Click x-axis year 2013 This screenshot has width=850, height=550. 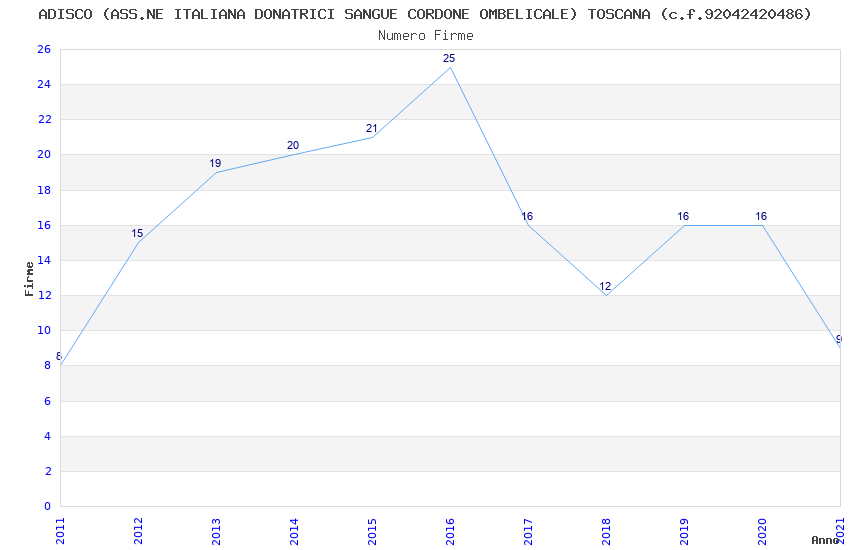[216, 531]
